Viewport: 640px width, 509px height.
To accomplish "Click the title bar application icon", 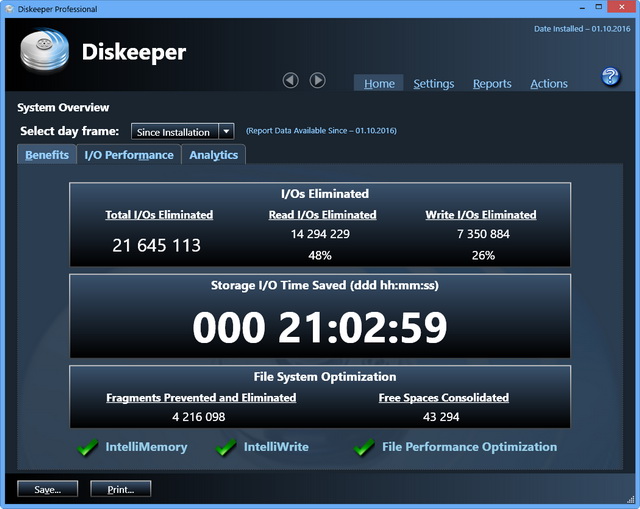I will click(x=9, y=9).
